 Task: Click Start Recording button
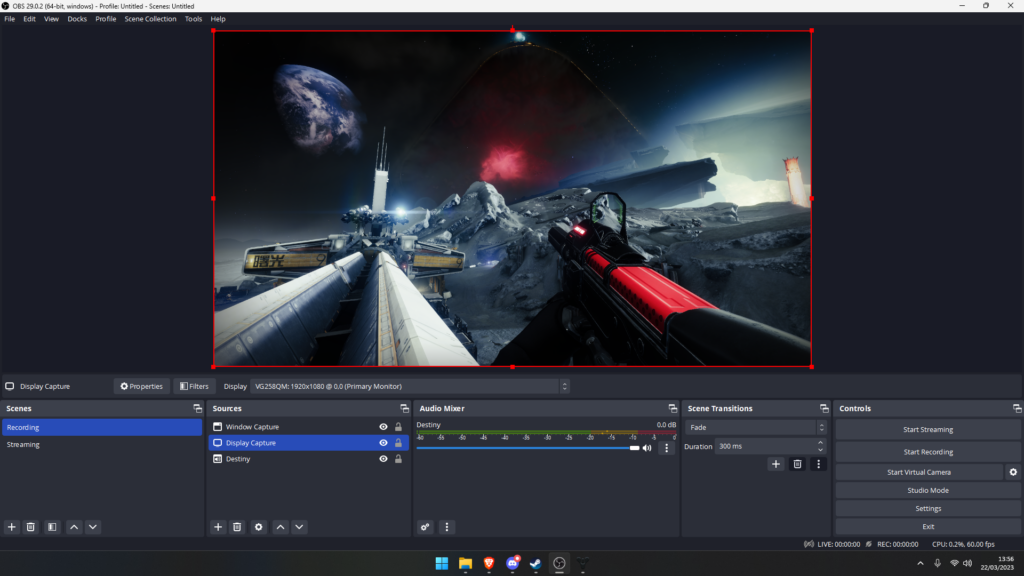[928, 452]
